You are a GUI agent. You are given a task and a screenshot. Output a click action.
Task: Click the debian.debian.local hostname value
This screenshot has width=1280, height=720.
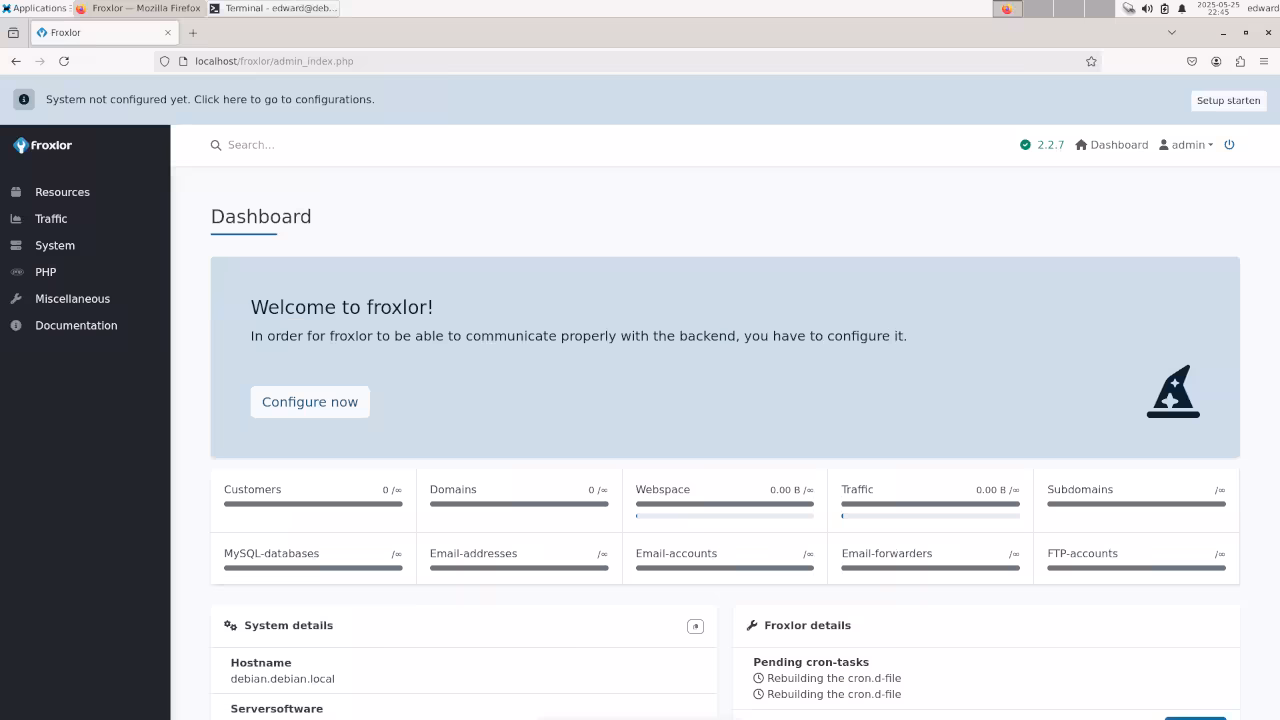click(283, 679)
